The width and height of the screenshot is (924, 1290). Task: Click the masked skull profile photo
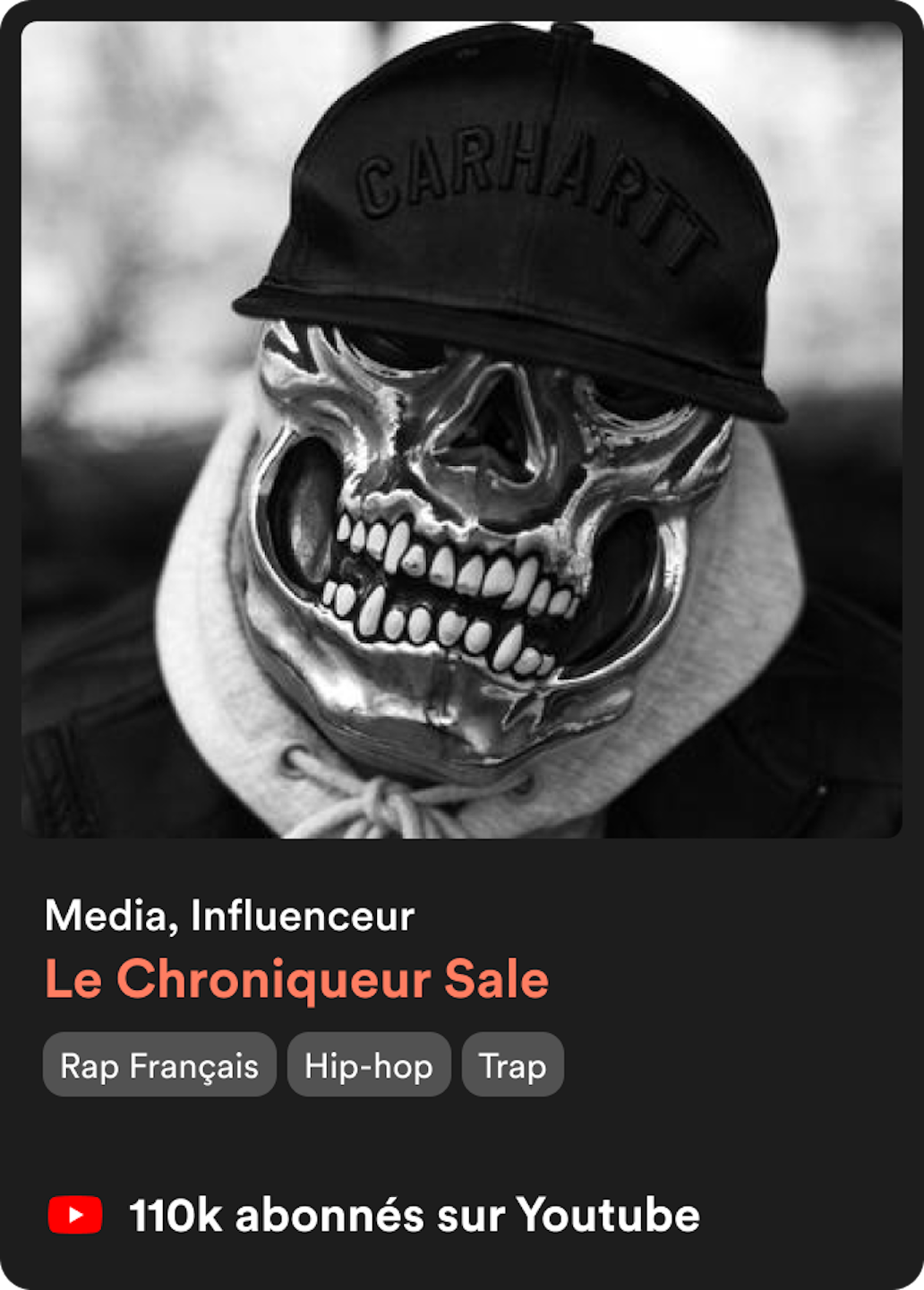462,430
